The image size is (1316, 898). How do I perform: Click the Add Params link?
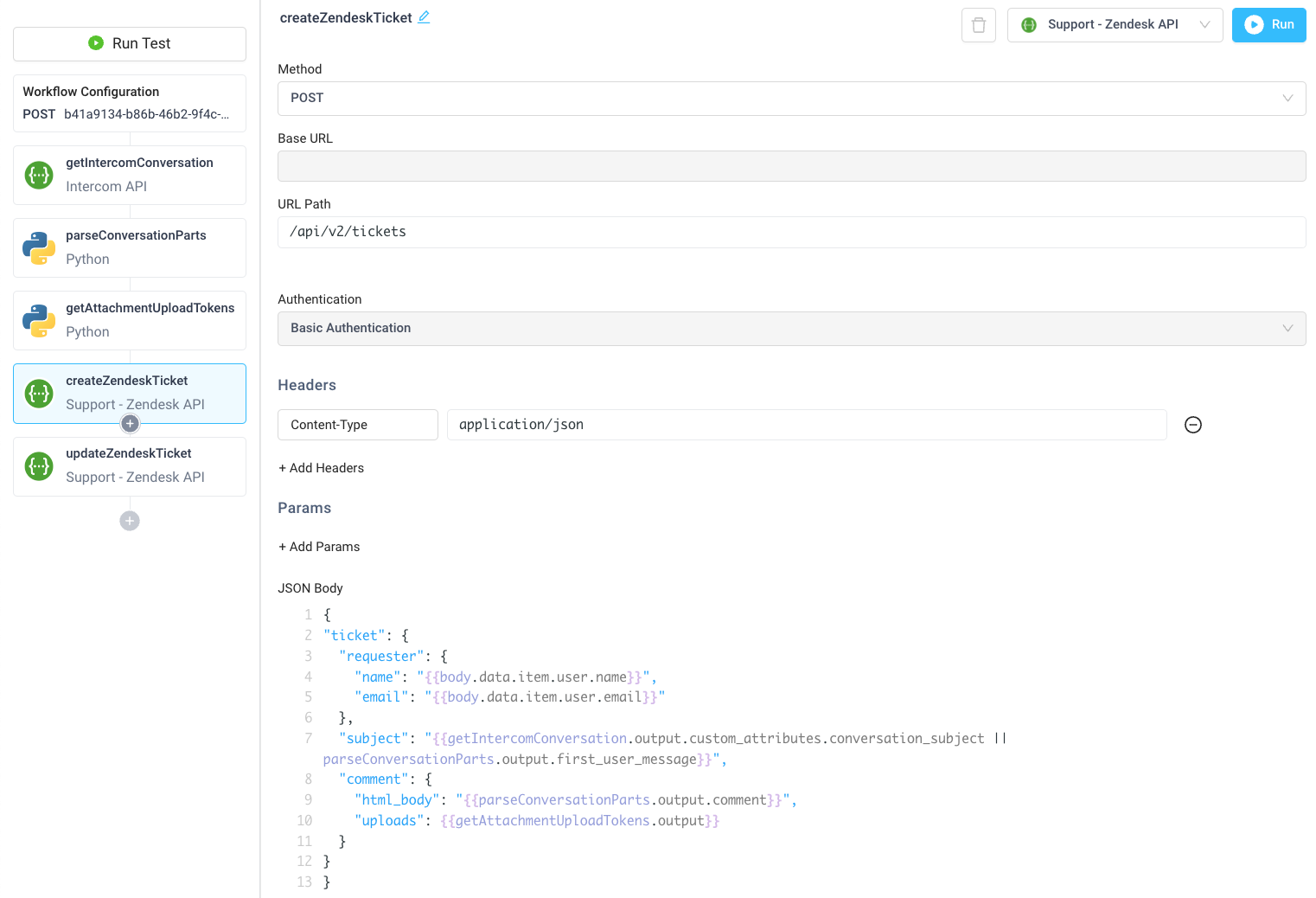coord(319,546)
